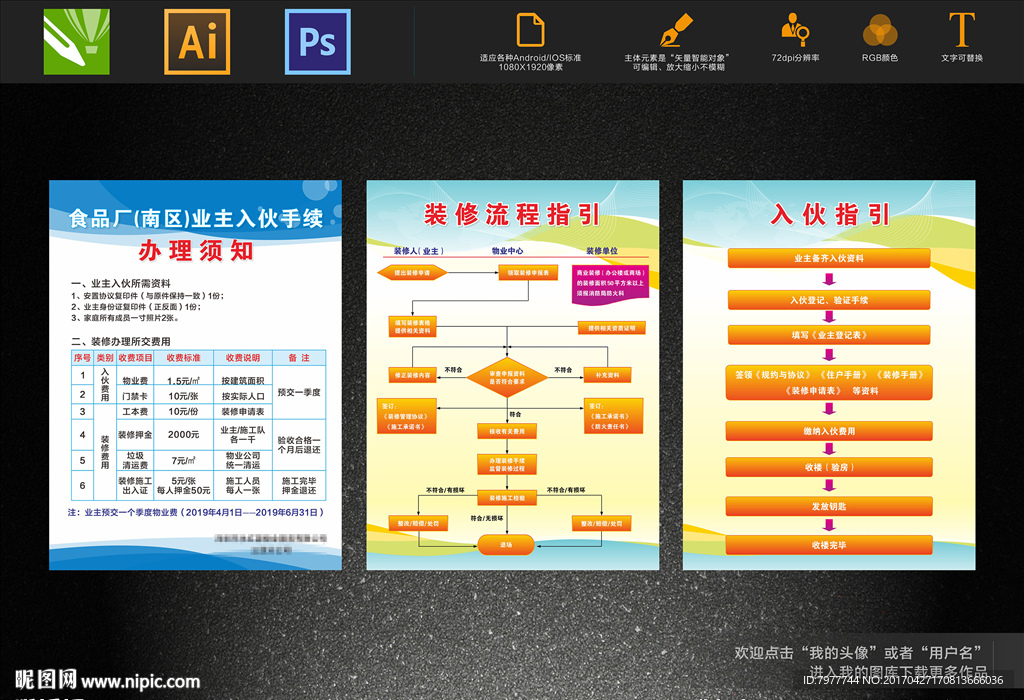Click the '入伙登记、验证手续' step bar
This screenshot has height=700, width=1024.
pos(829,300)
